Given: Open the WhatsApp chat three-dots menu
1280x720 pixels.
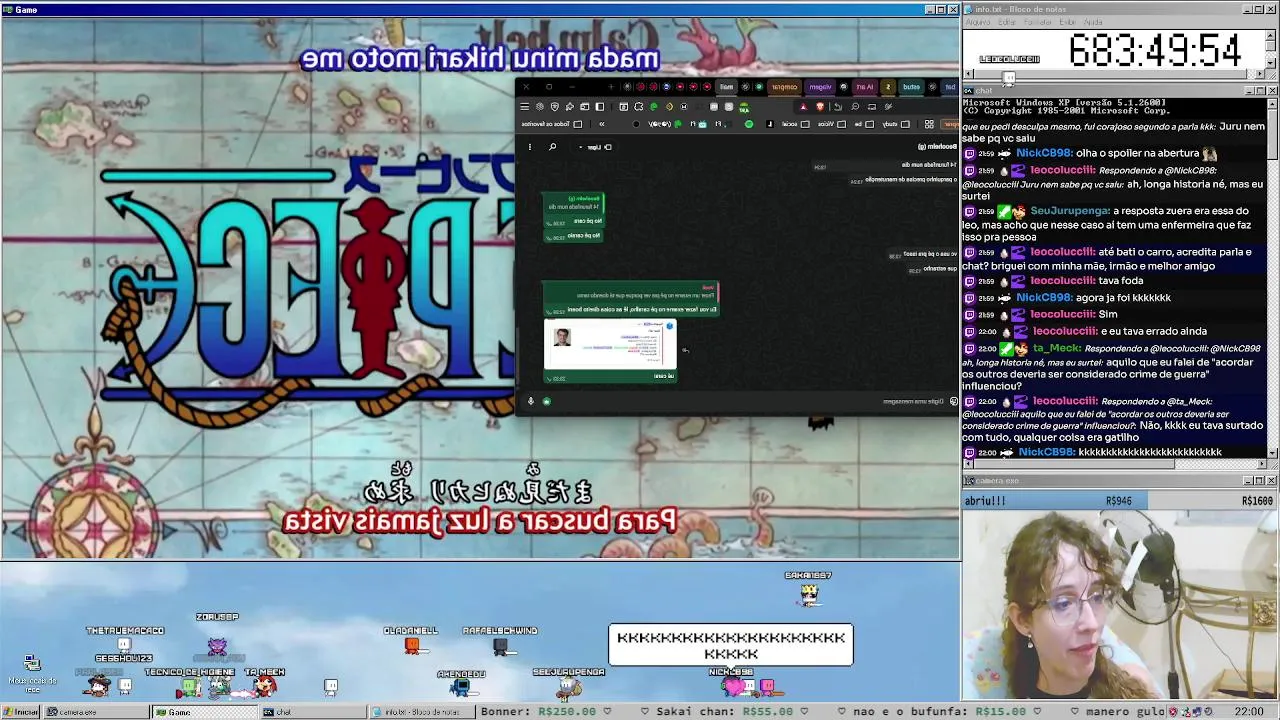Looking at the screenshot, I should coord(530,147).
